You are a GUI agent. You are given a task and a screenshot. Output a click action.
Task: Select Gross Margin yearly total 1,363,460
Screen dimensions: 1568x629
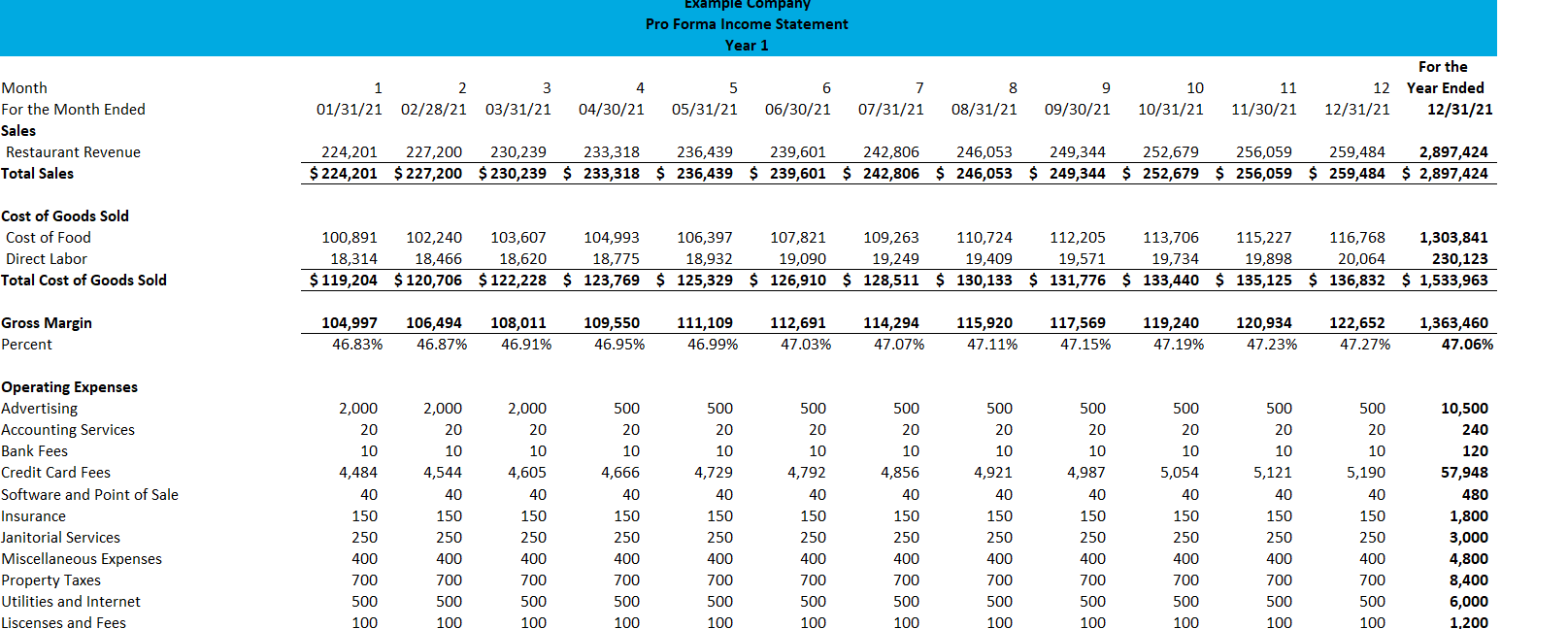click(x=1453, y=323)
